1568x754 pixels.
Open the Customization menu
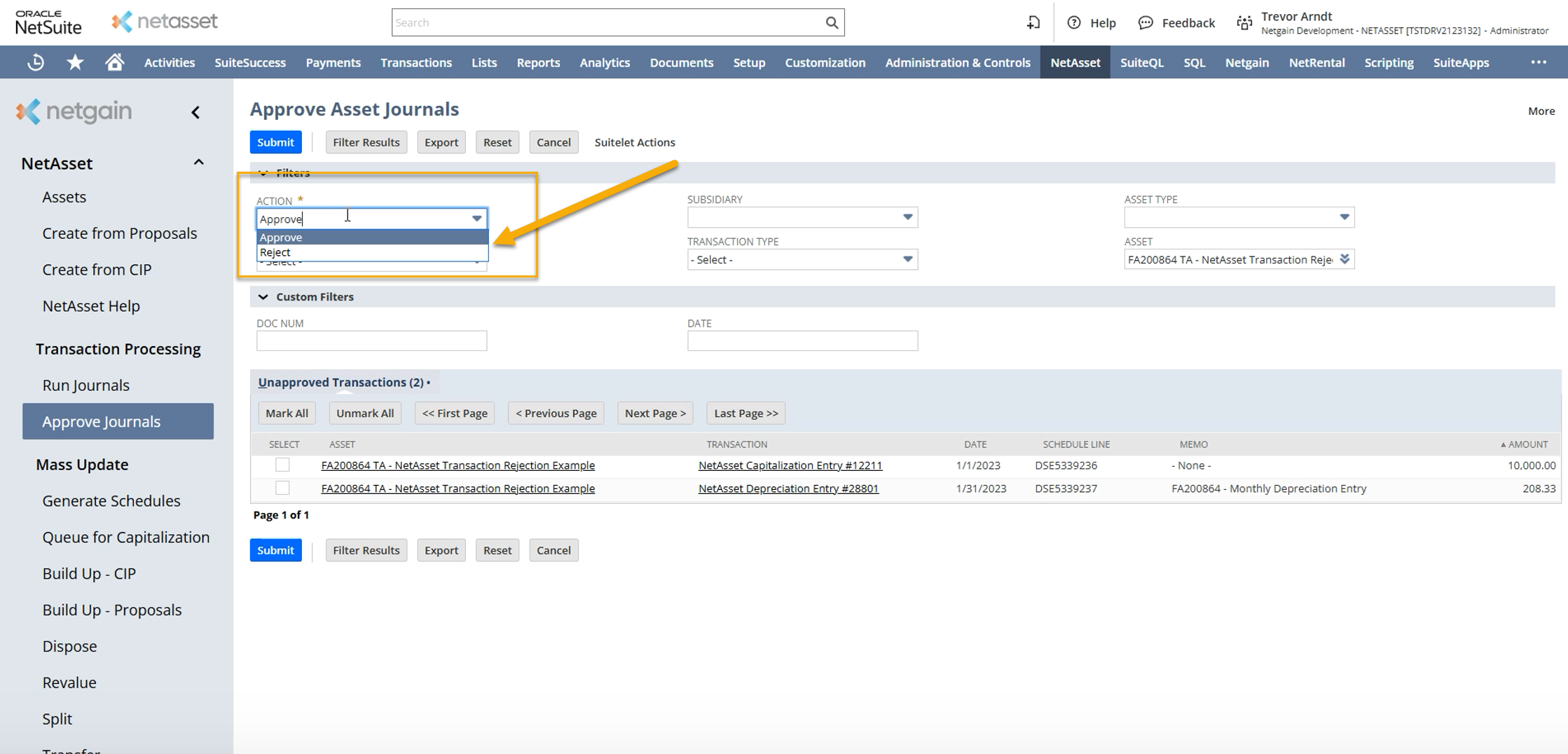(x=825, y=62)
